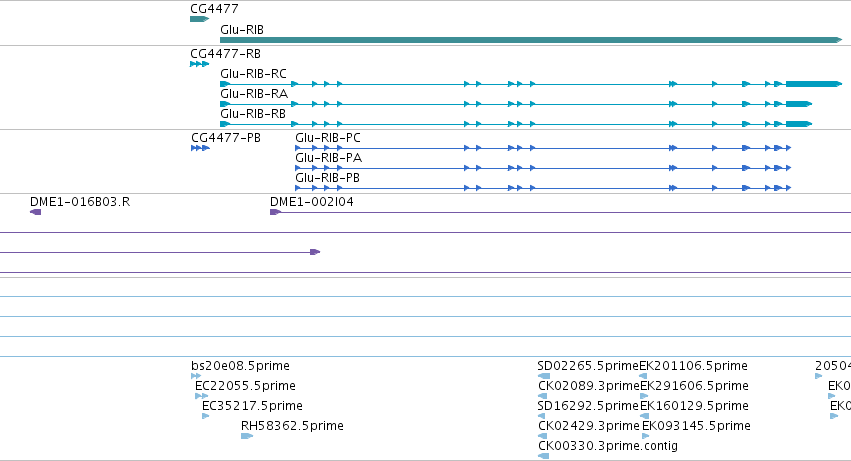Viewport: 851px width, 461px height.
Task: Click the EK291606.5prime EST arrow glyph
Action: click(x=644, y=396)
